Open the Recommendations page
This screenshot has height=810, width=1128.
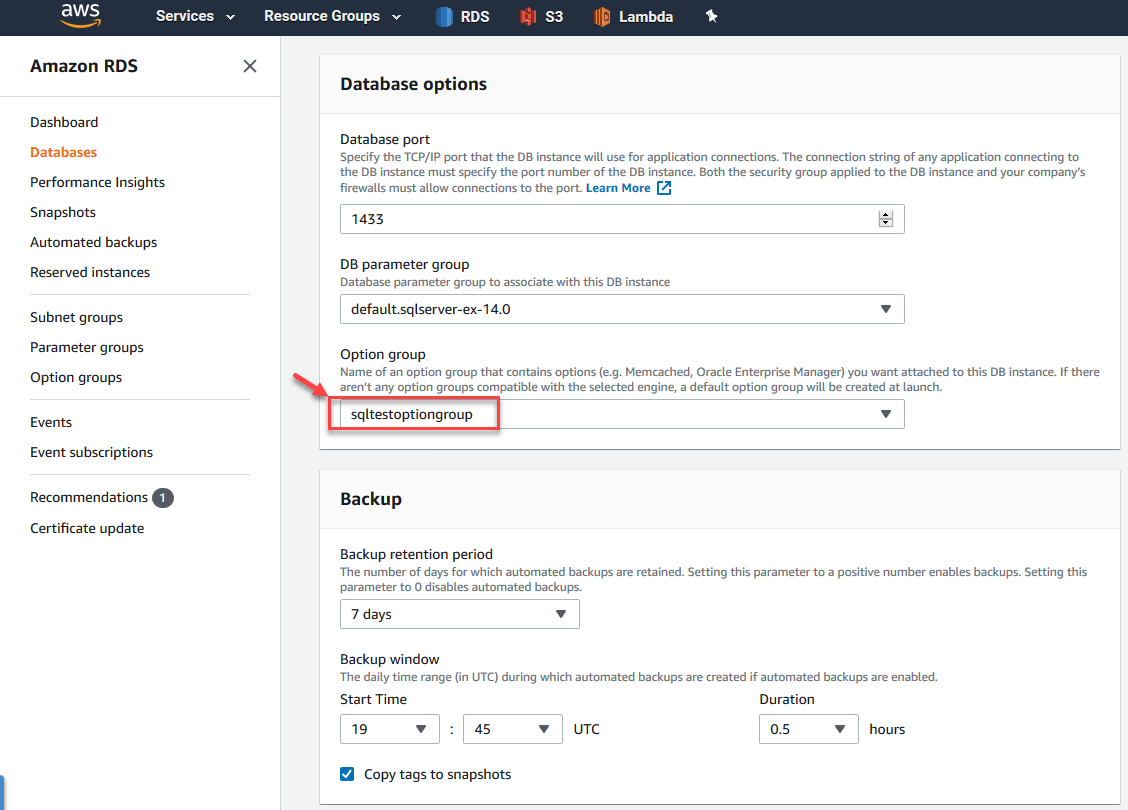tap(88, 497)
